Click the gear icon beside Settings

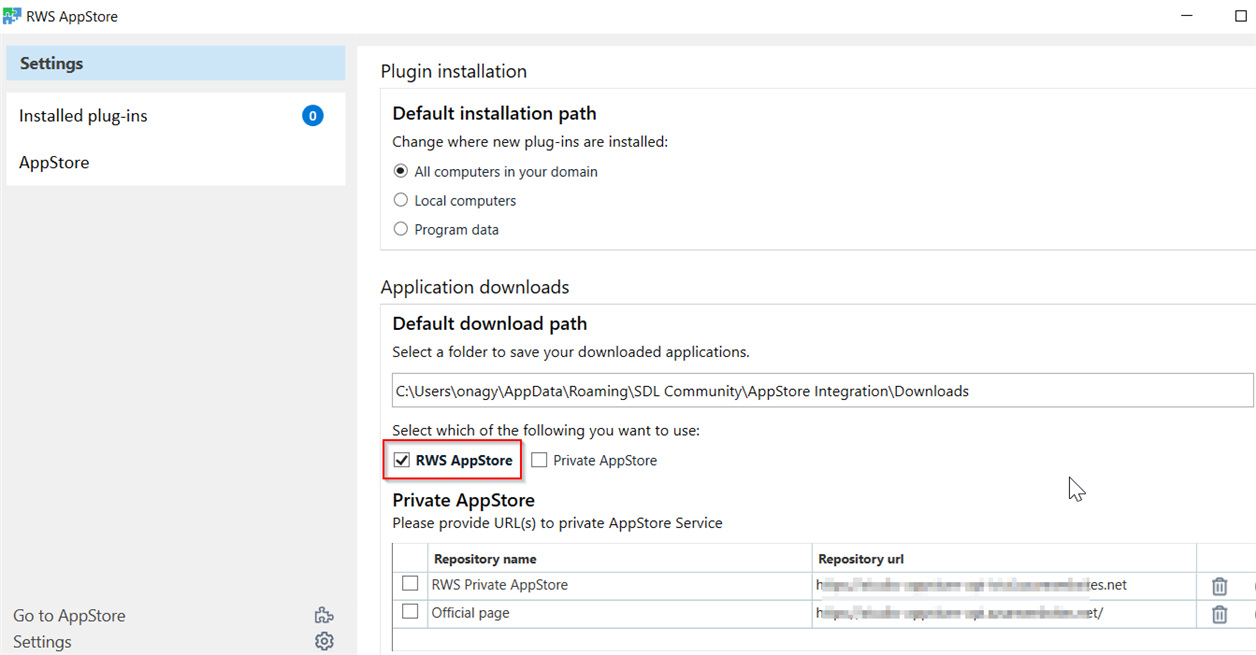(x=324, y=641)
